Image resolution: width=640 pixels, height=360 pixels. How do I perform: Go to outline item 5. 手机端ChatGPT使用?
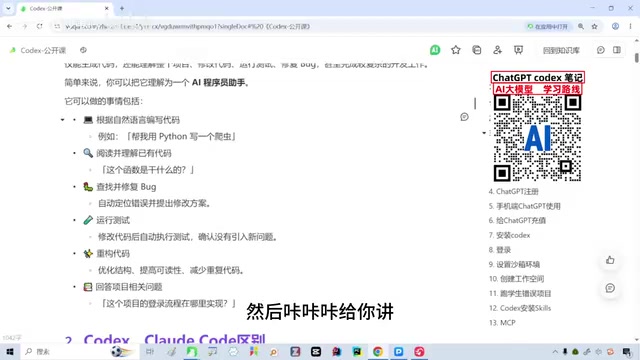[x=524, y=206]
